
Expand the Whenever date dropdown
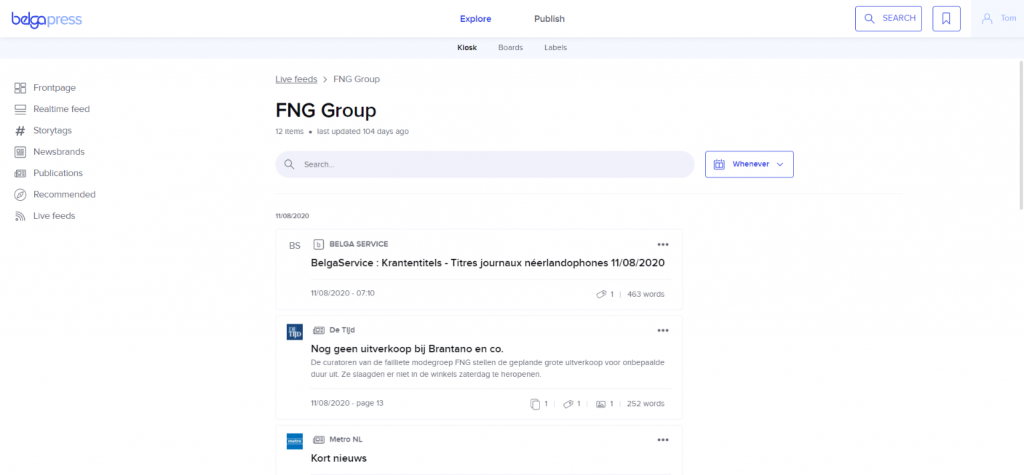tap(749, 165)
